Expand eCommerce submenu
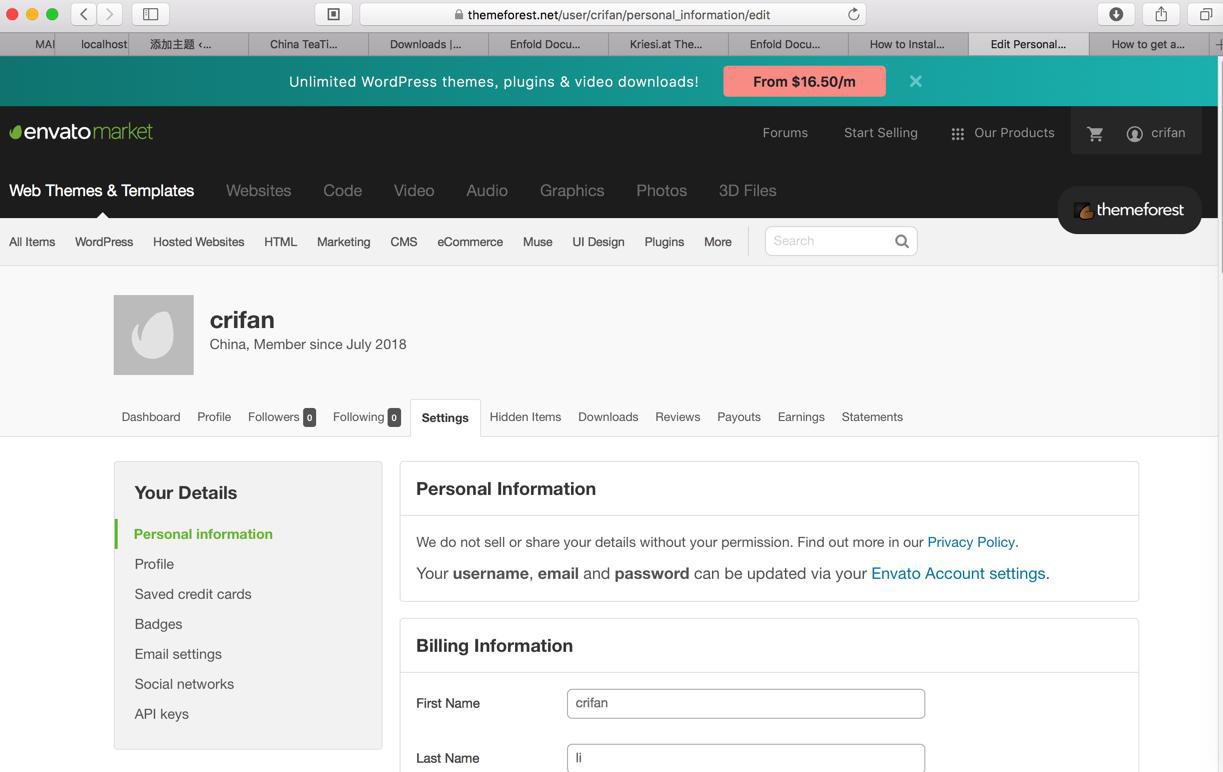 click(470, 242)
